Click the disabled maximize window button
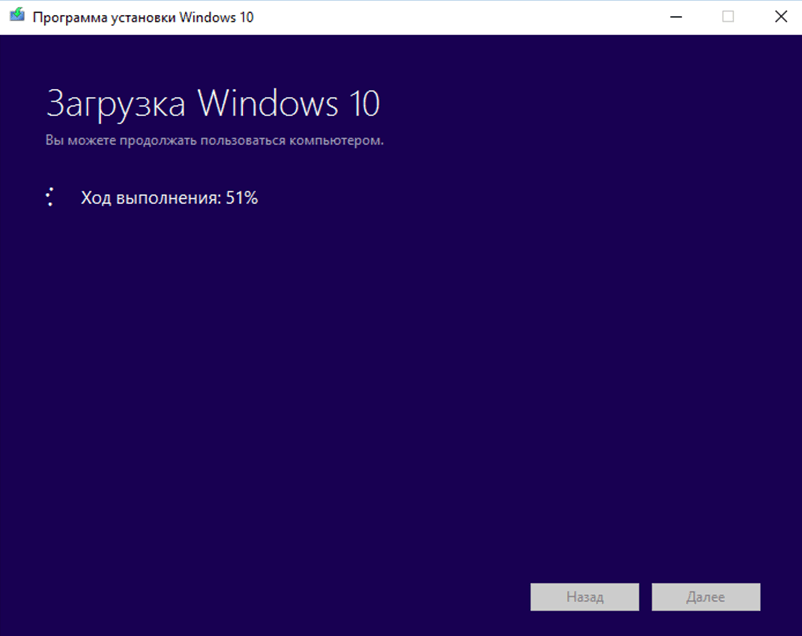Screen dimensions: 802x636 click(728, 17)
